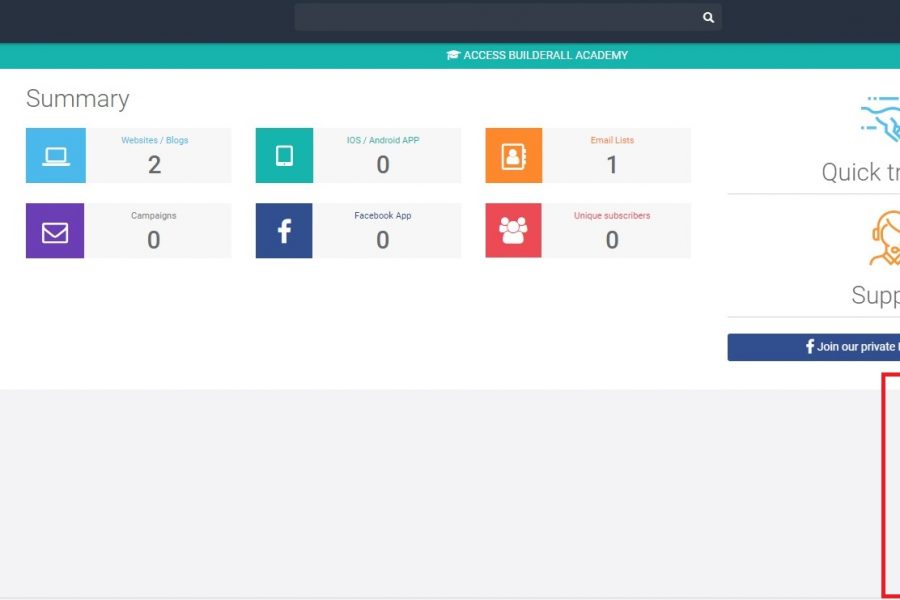
Task: Click the Quick tour hand icon
Action: (880, 120)
